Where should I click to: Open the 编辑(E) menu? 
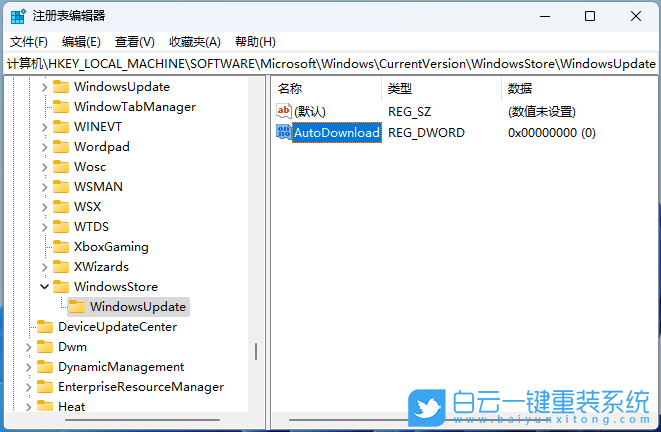[81, 42]
